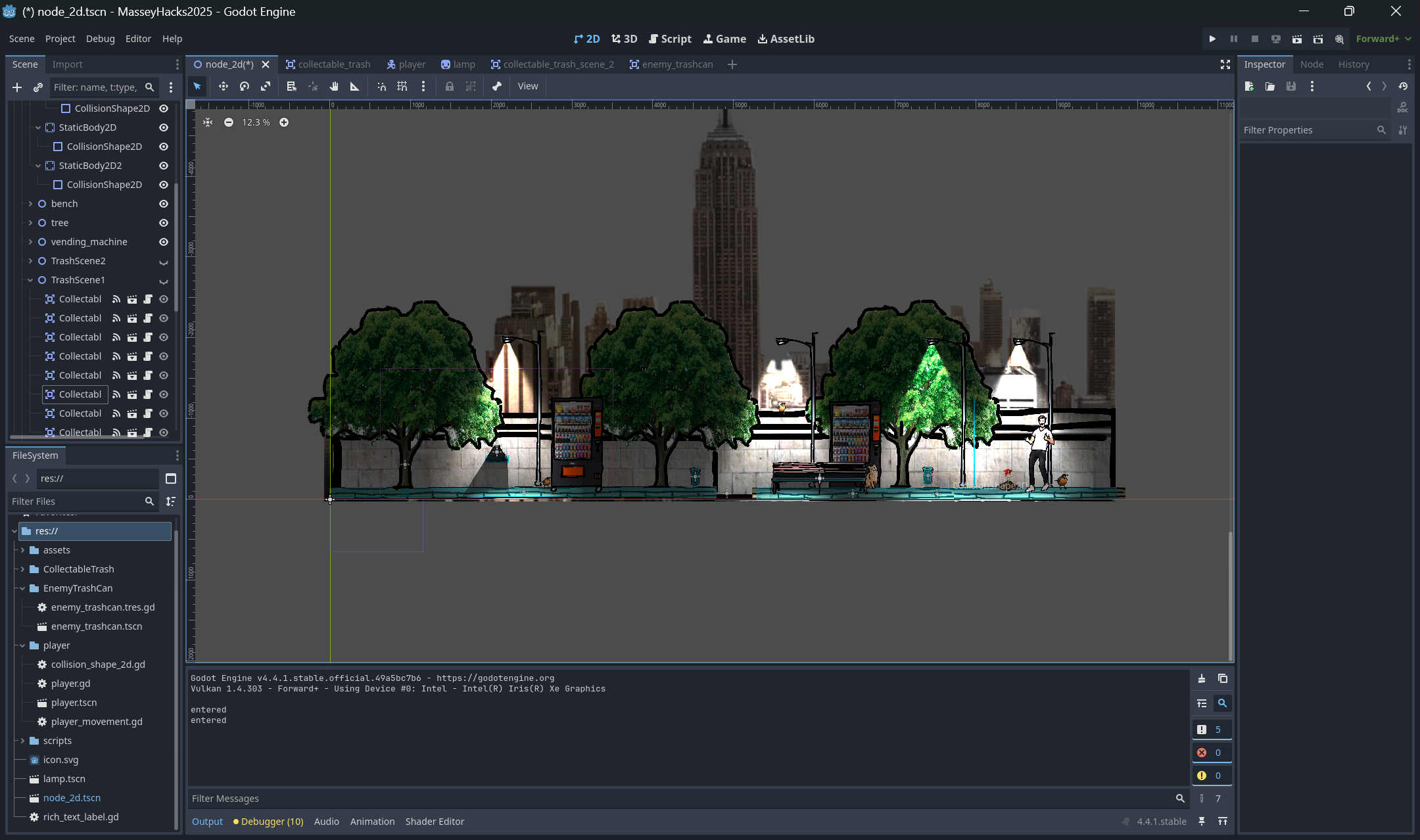Click the zoom in plus button
This screenshot has height=840, width=1420.
tap(284, 122)
